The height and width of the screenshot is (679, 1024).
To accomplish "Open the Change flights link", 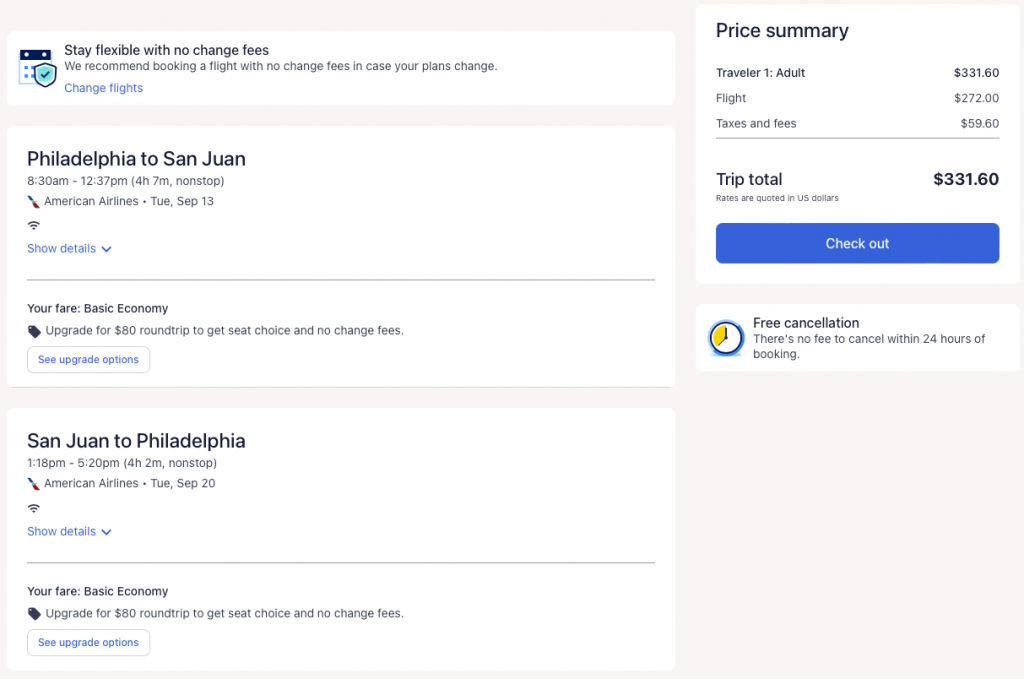I will (103, 88).
